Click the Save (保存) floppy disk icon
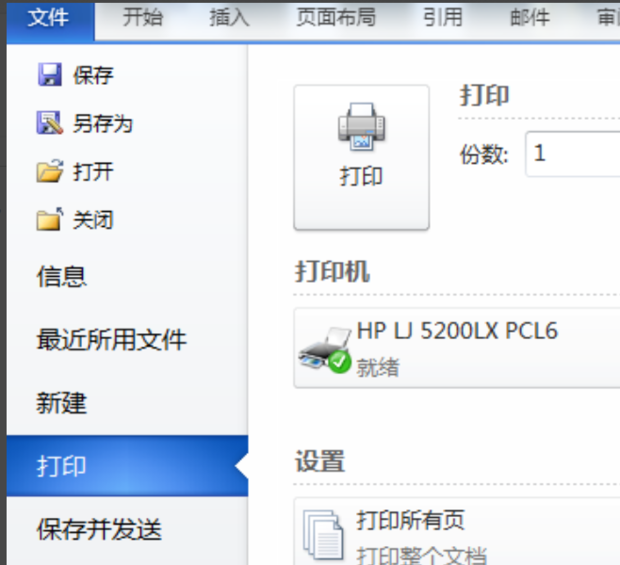The height and width of the screenshot is (565, 620). (49, 74)
